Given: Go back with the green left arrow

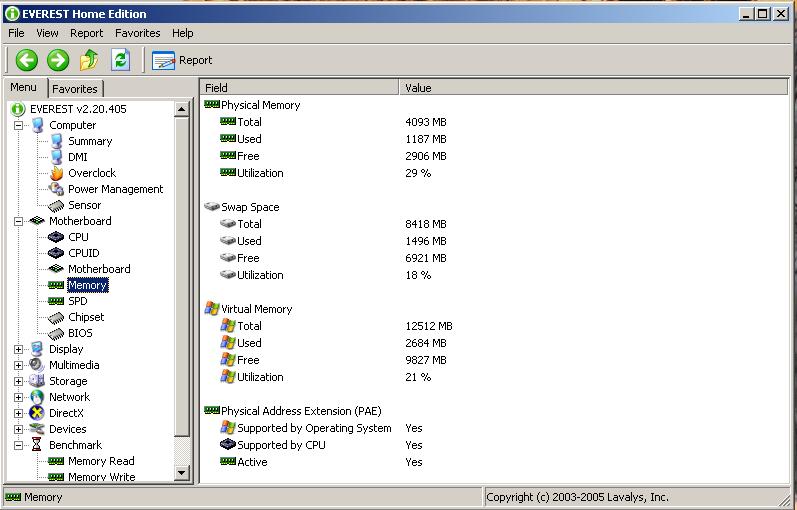Looking at the screenshot, I should [26, 60].
